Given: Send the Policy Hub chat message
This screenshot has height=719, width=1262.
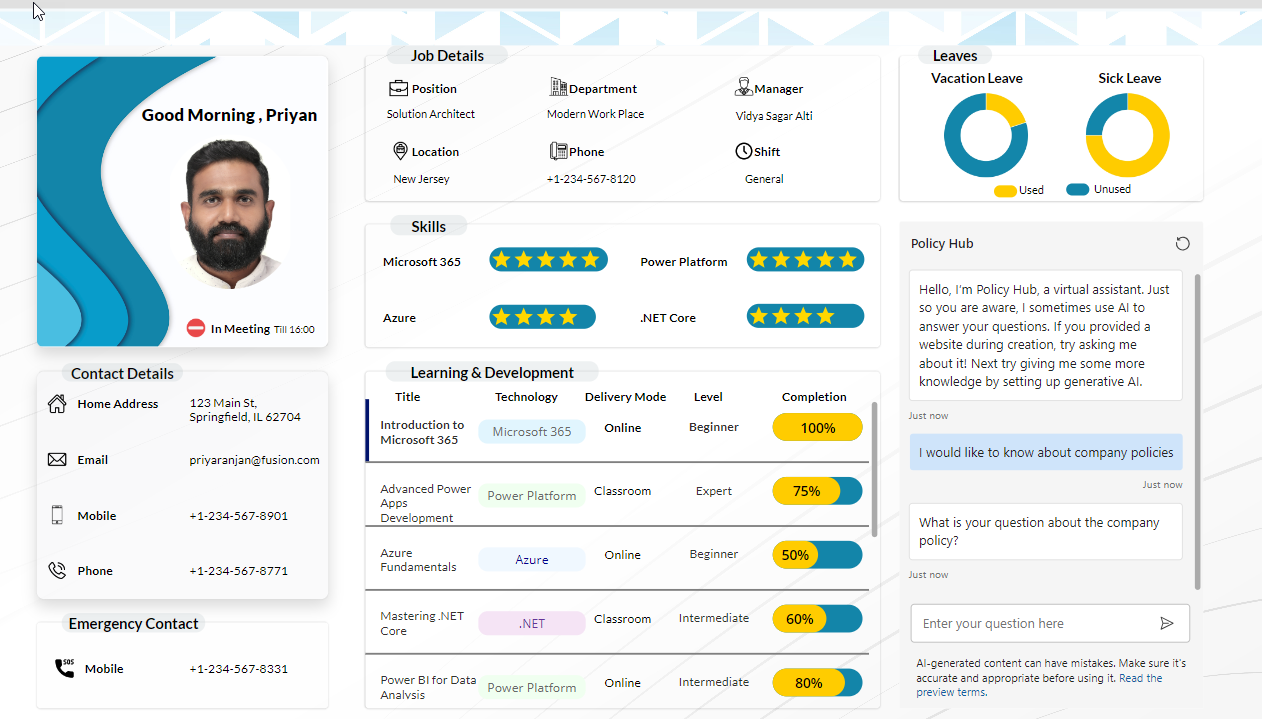Looking at the screenshot, I should click(x=1166, y=623).
